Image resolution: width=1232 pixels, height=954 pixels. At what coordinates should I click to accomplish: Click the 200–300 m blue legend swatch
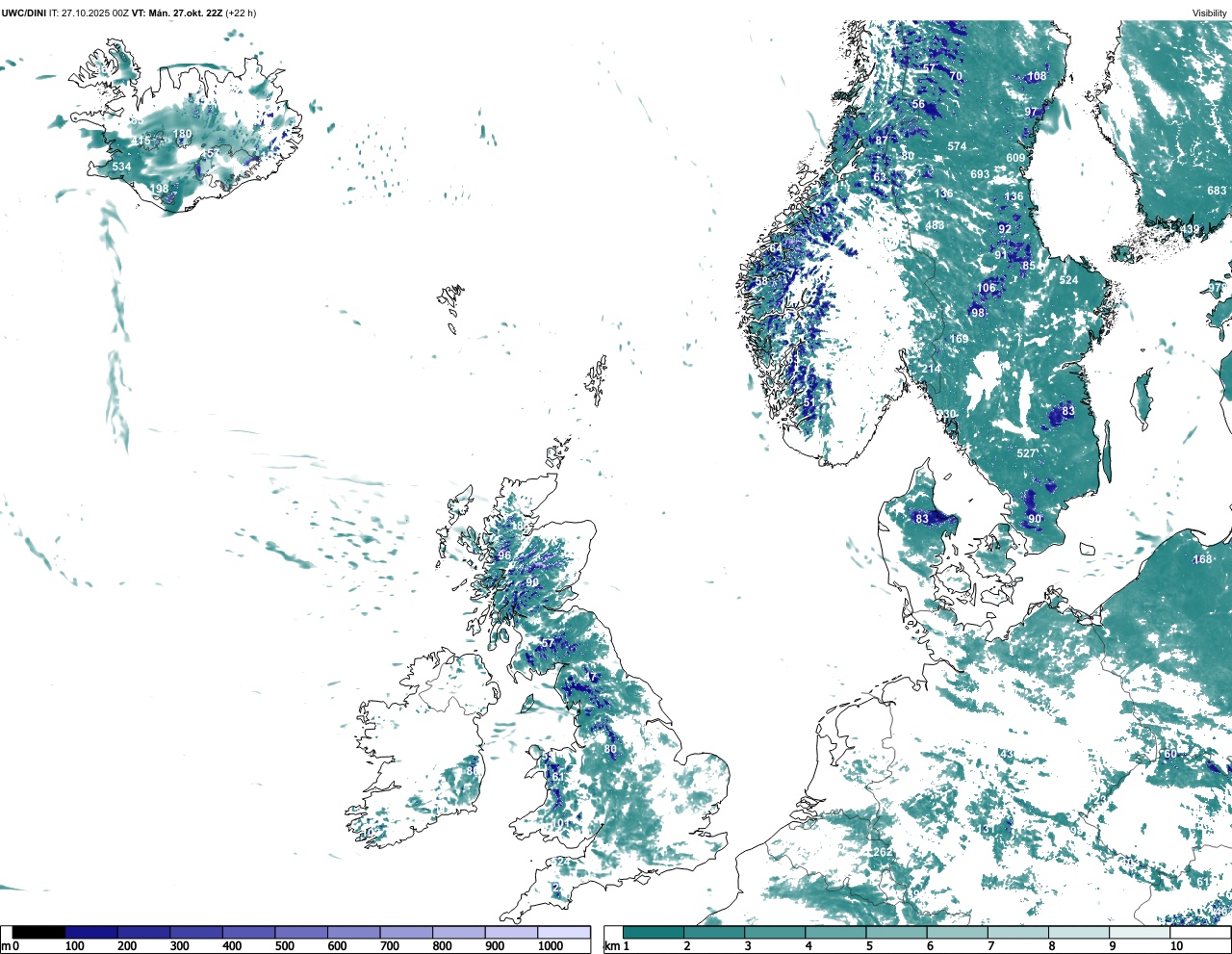[144, 932]
